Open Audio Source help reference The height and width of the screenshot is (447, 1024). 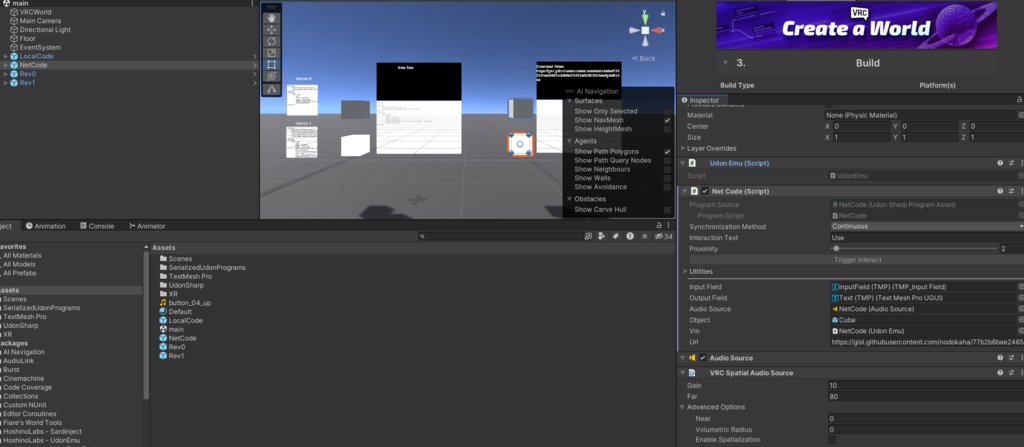1000,358
